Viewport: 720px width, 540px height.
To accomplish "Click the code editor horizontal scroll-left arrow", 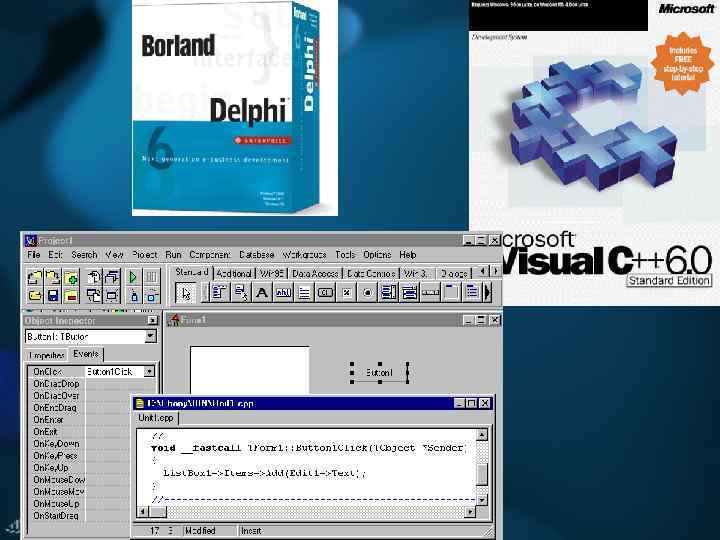I will click(143, 511).
